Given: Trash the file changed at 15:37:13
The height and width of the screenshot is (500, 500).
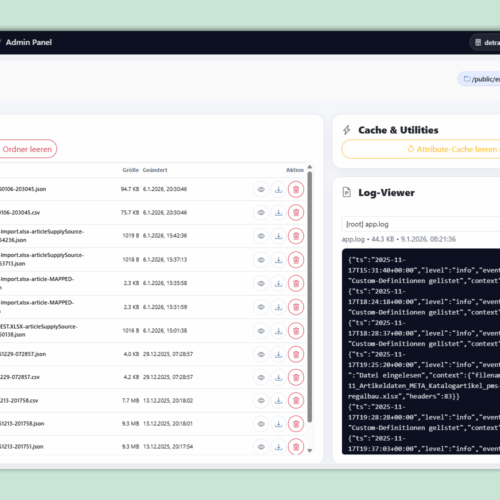Looking at the screenshot, I should click(296, 260).
